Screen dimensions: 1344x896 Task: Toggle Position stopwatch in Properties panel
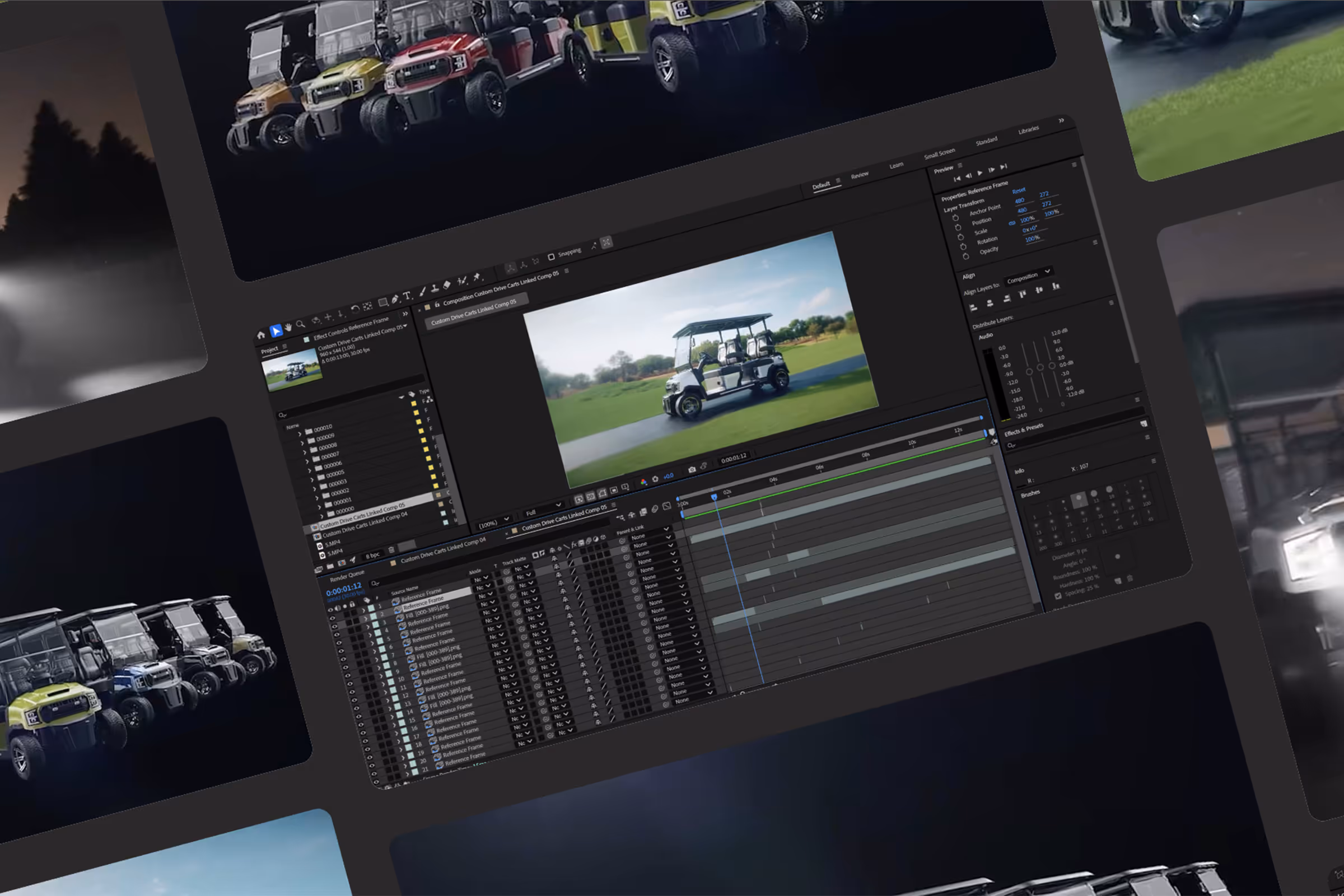(958, 227)
